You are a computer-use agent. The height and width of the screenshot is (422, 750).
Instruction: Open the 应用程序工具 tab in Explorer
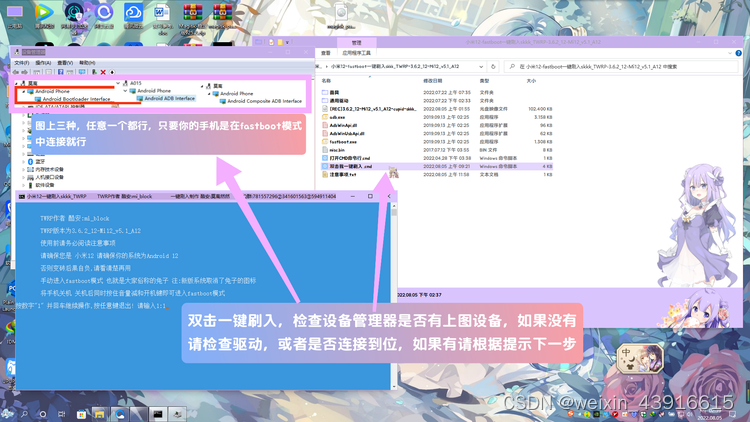pyautogui.click(x=356, y=53)
